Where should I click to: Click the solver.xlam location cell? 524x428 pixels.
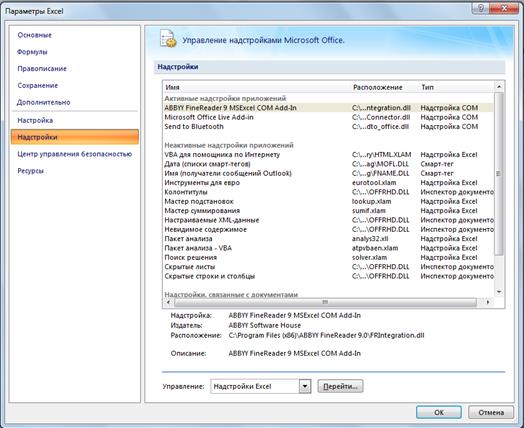(369, 258)
